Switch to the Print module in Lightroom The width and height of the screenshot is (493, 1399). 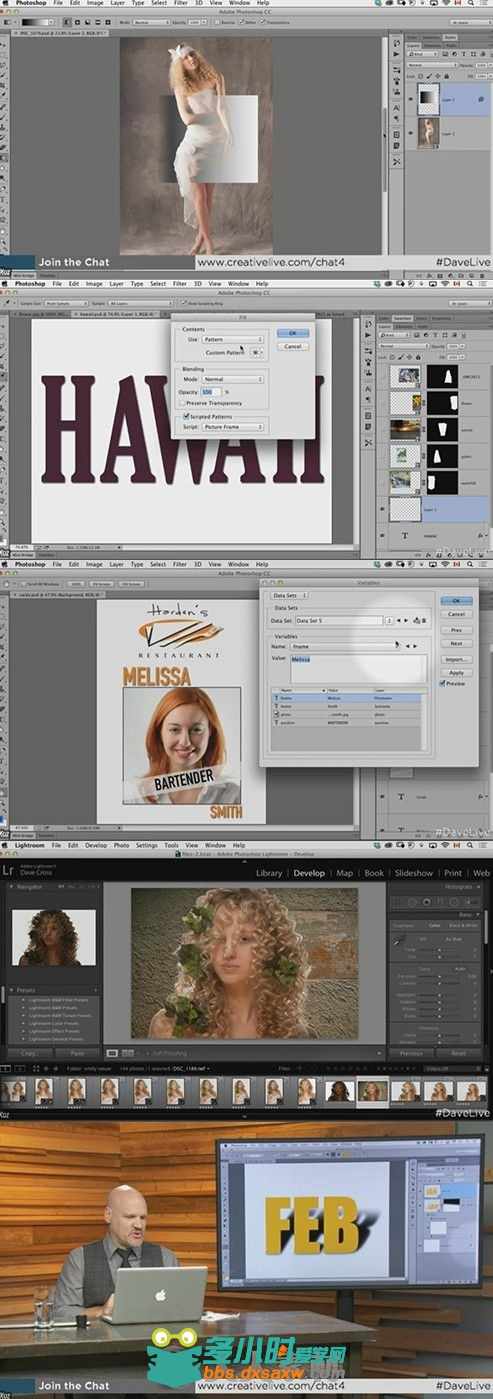point(453,873)
